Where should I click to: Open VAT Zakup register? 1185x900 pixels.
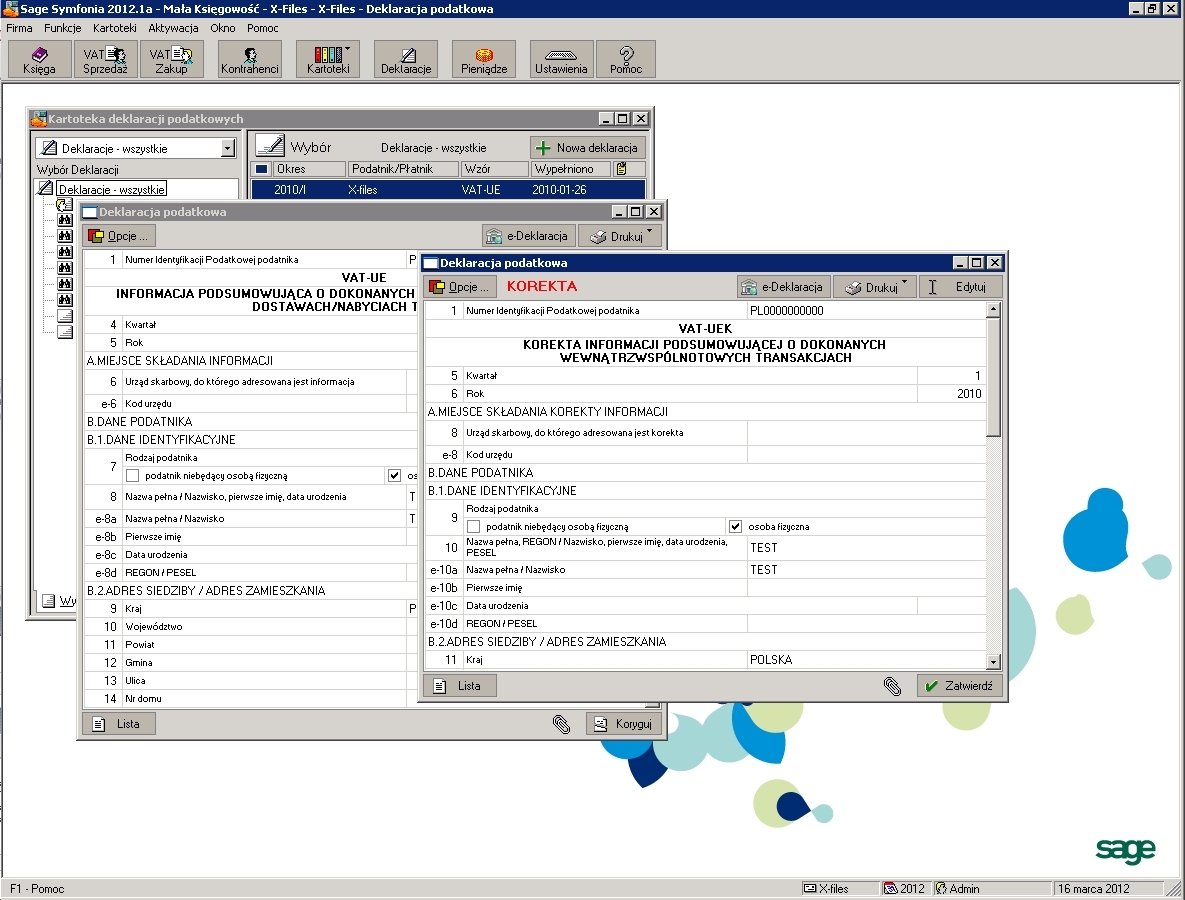point(172,59)
